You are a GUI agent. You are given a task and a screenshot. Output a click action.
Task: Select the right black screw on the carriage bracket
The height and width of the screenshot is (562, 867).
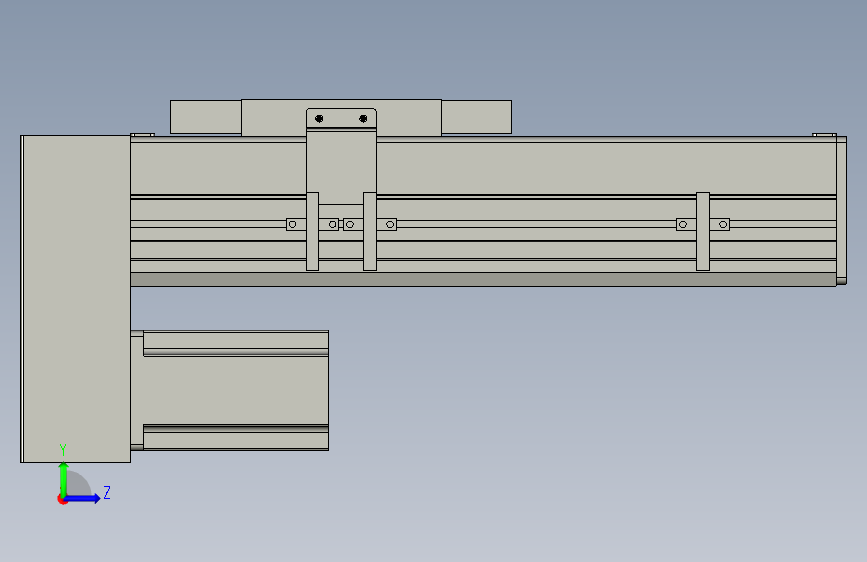[363, 118]
